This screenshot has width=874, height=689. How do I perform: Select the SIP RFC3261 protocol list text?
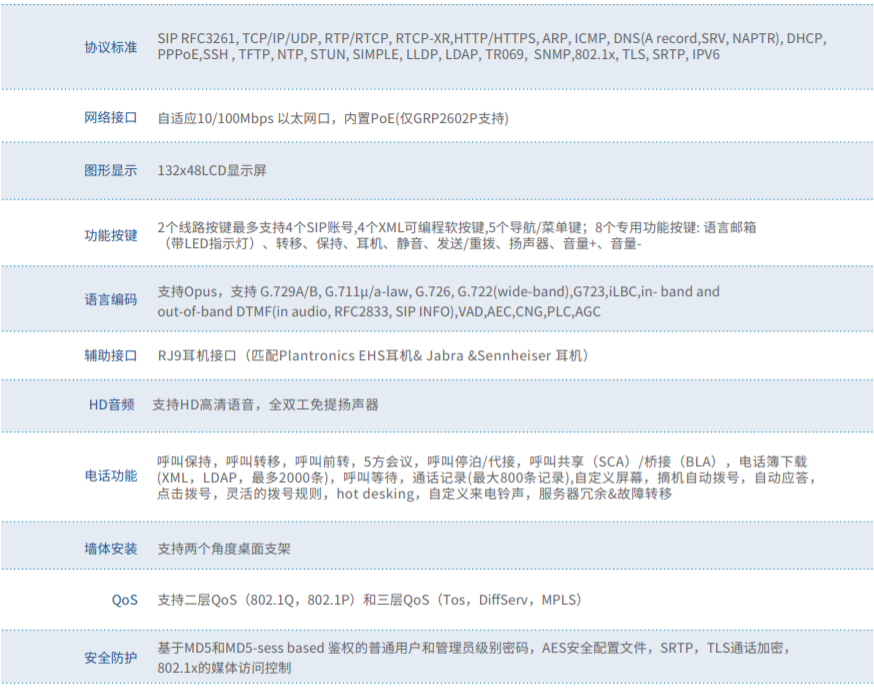491,47
